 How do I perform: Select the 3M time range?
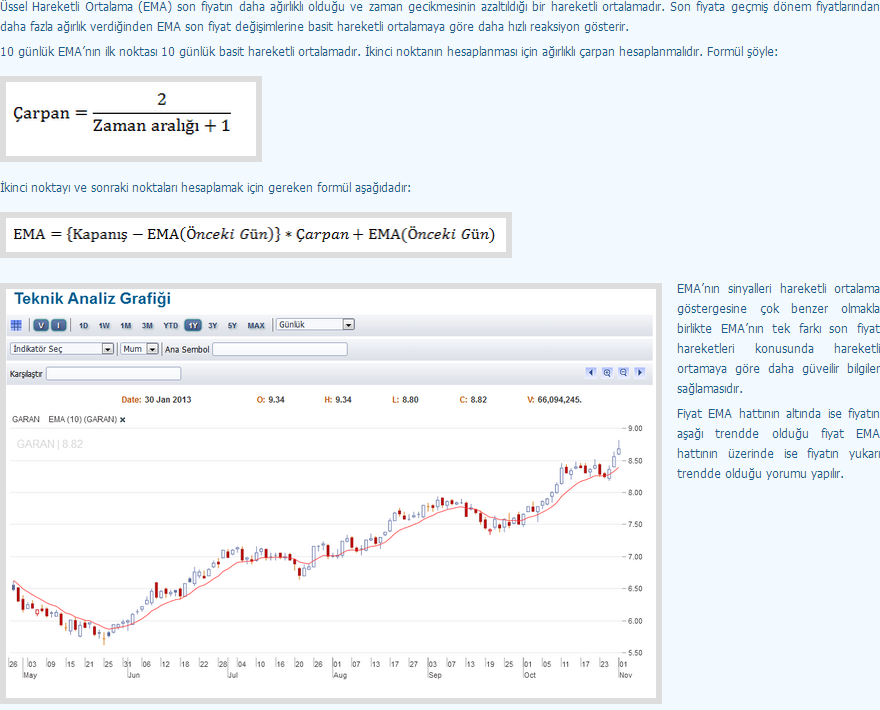(x=147, y=326)
